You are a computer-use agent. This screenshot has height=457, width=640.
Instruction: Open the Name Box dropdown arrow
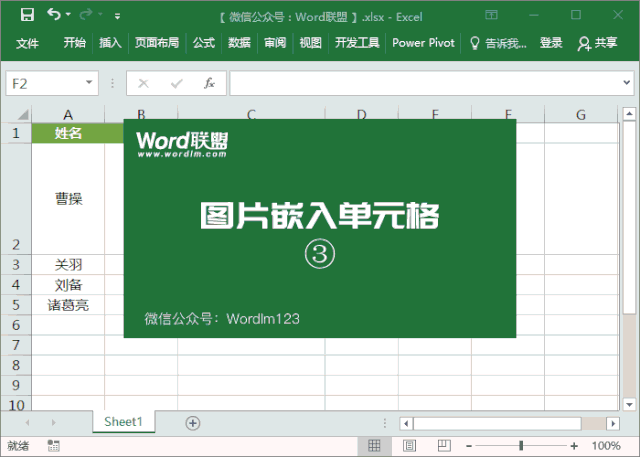coord(89,83)
